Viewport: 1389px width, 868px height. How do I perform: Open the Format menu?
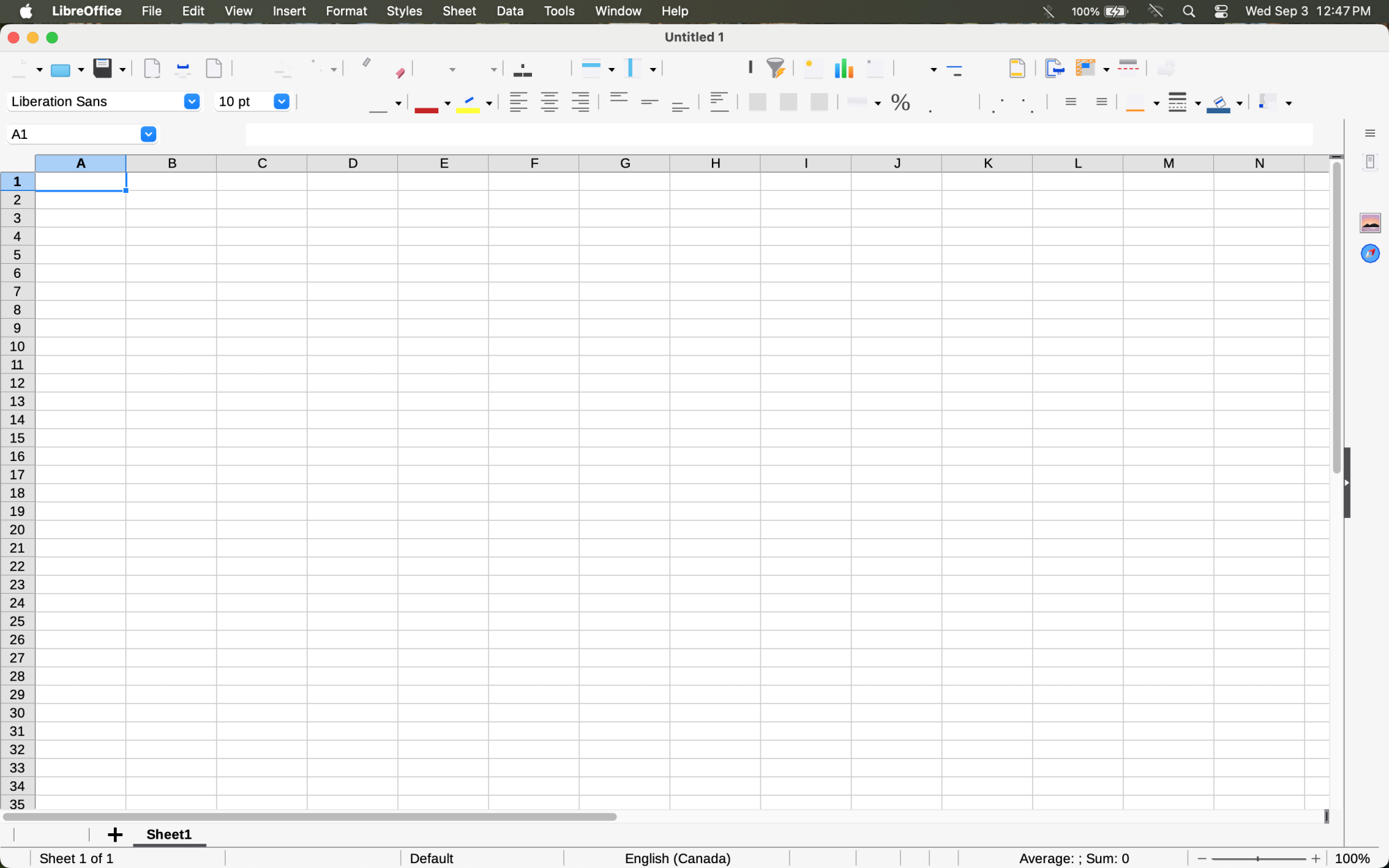[x=346, y=11]
